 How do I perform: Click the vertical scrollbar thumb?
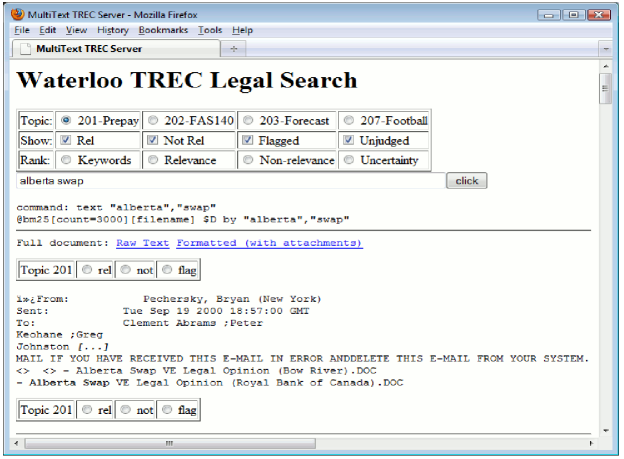pyautogui.click(x=606, y=88)
